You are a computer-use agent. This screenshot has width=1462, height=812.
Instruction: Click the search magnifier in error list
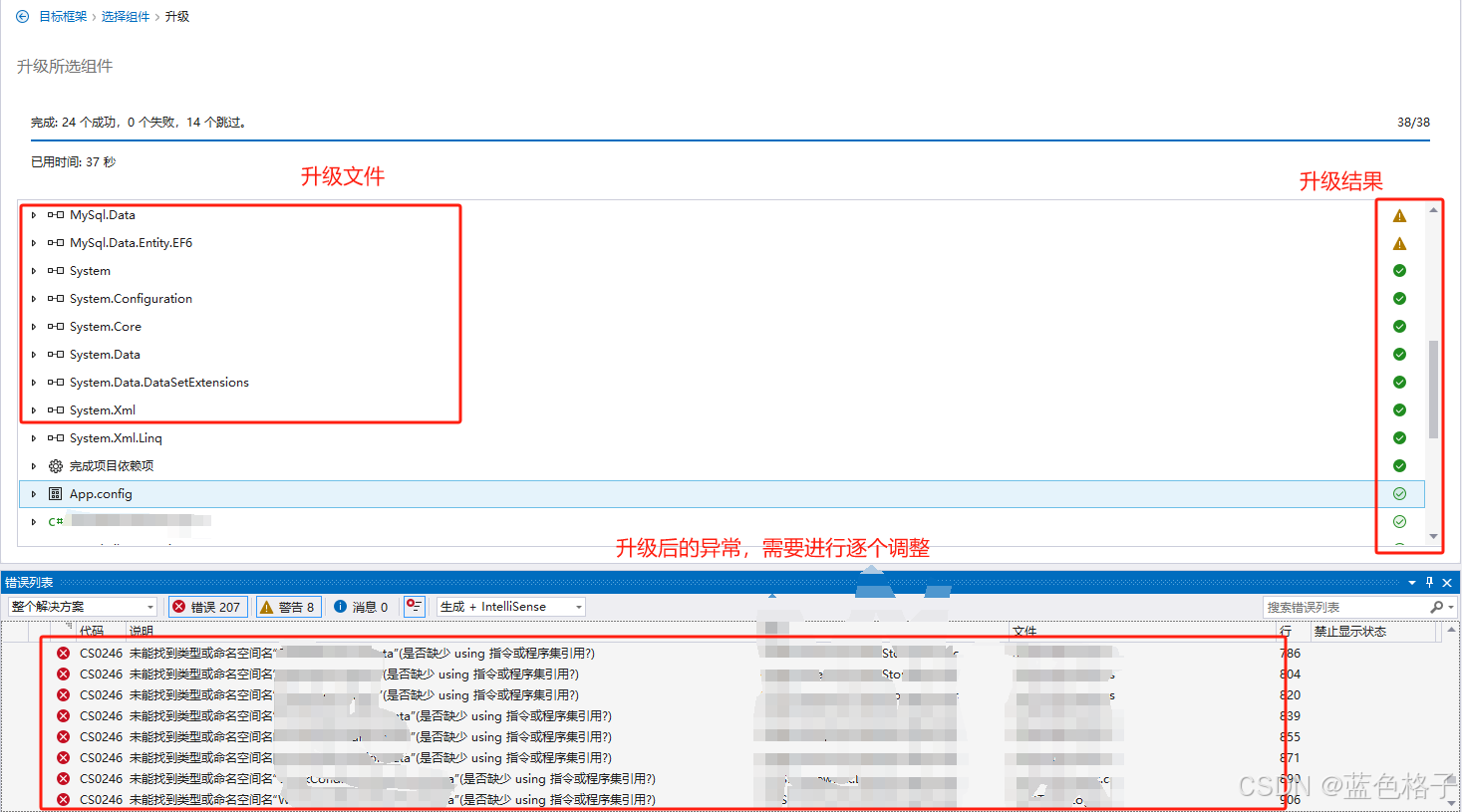pos(1436,607)
